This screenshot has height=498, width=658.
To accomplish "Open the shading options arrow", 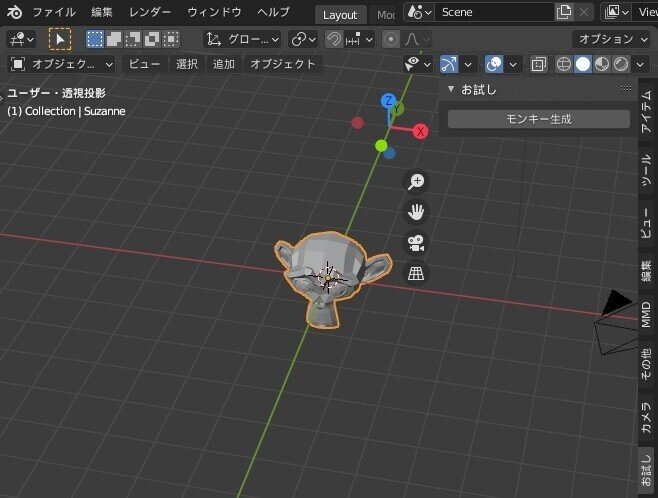I will [640, 64].
